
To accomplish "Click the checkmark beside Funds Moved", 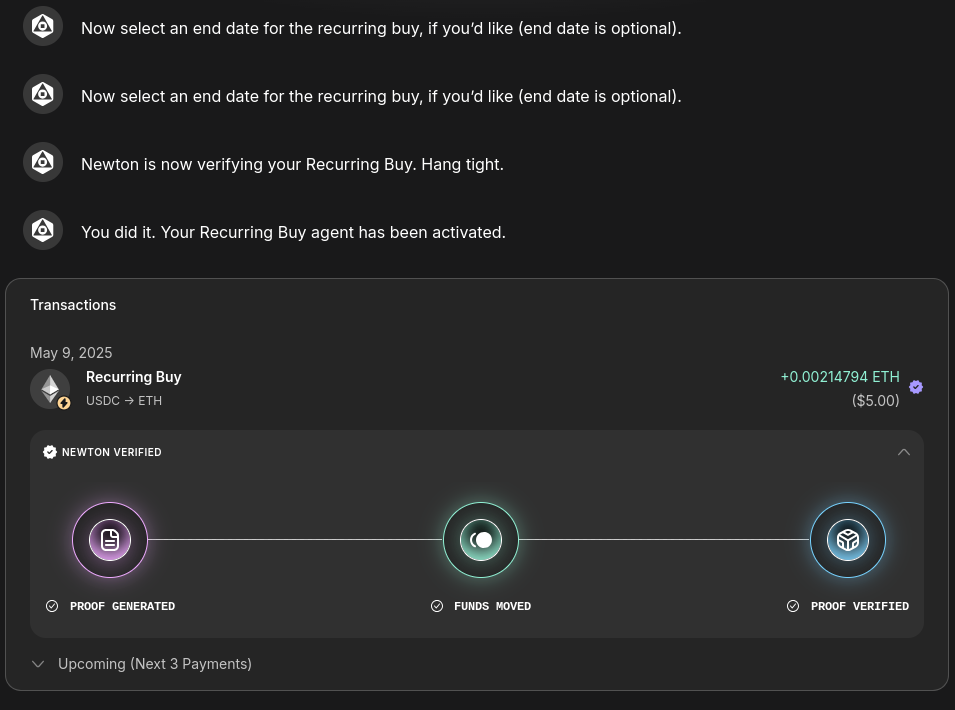I will (x=437, y=605).
